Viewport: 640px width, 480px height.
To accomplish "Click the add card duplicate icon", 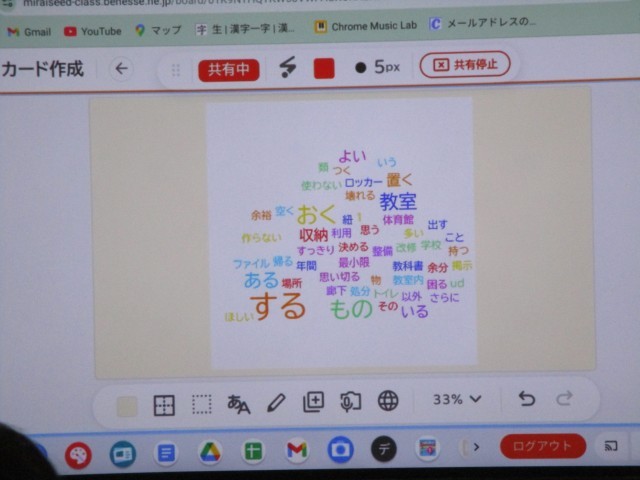I will (314, 402).
